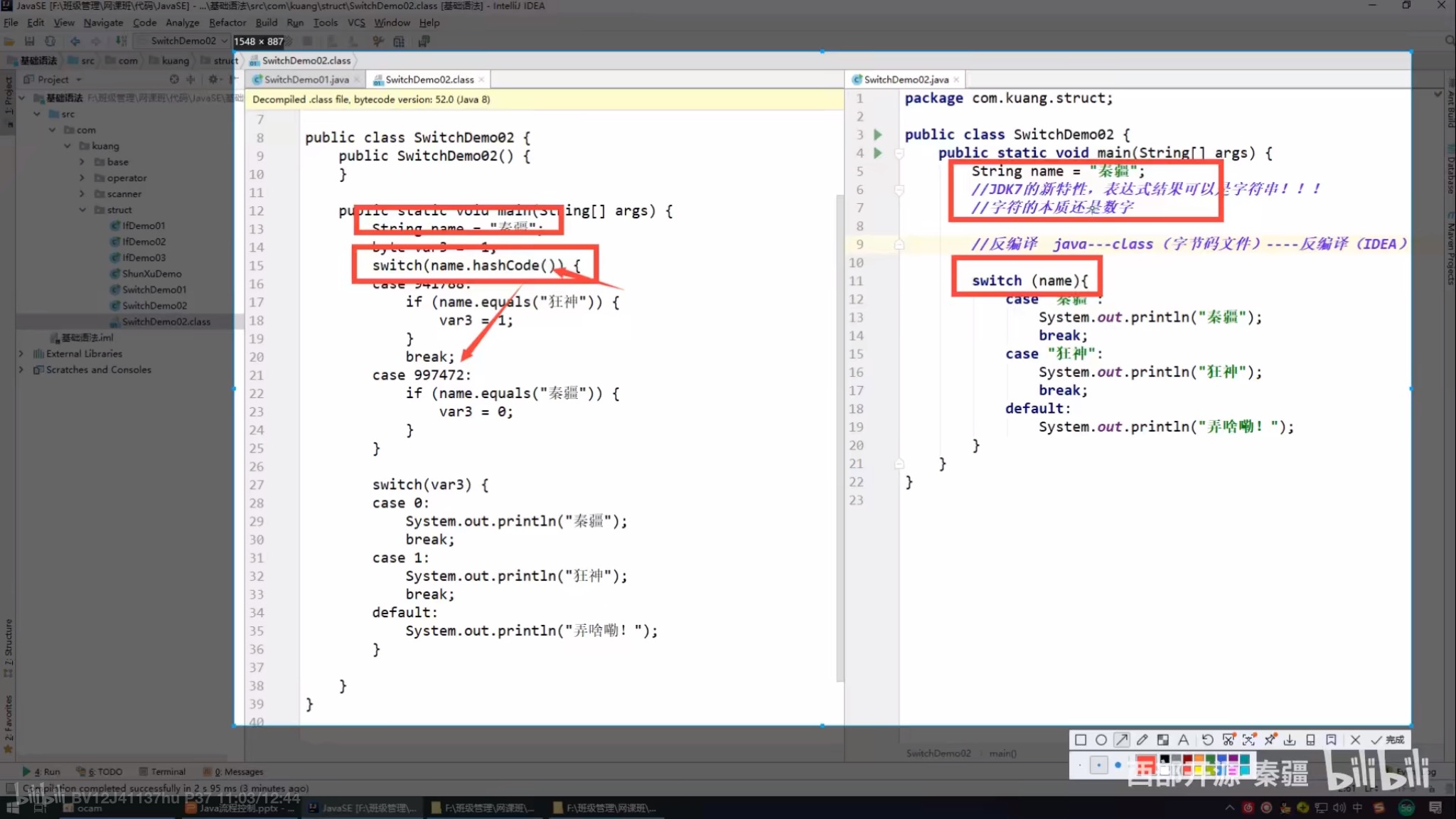Toggle the text annotation tool
Image resolution: width=1456 pixels, height=819 pixels.
pos(1184,740)
